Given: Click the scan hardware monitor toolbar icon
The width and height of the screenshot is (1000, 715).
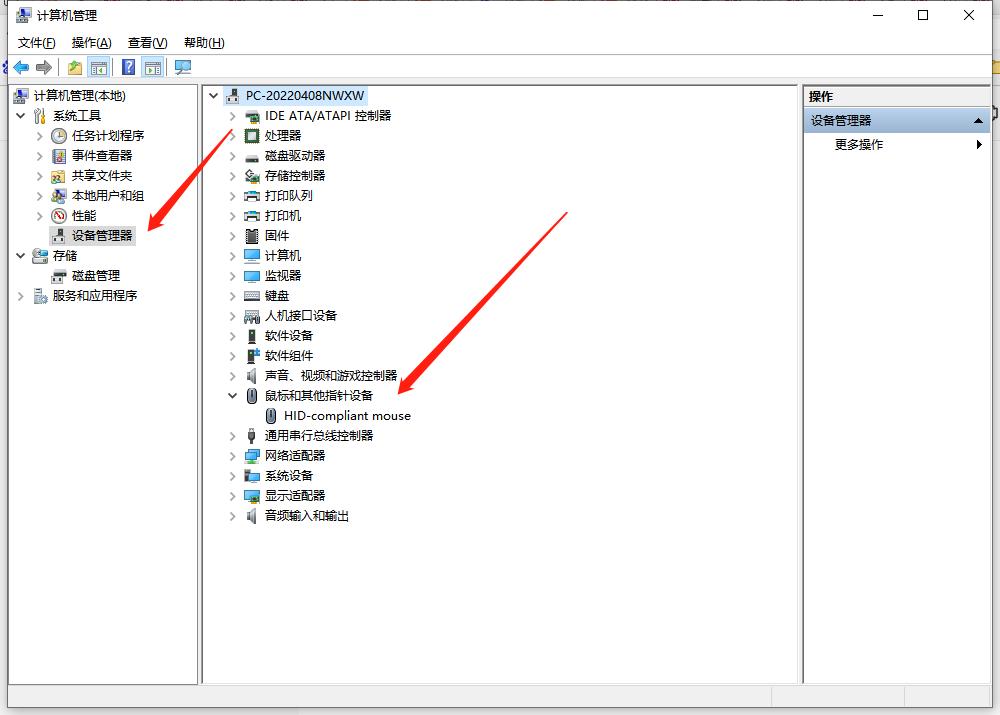Looking at the screenshot, I should click(x=183, y=67).
